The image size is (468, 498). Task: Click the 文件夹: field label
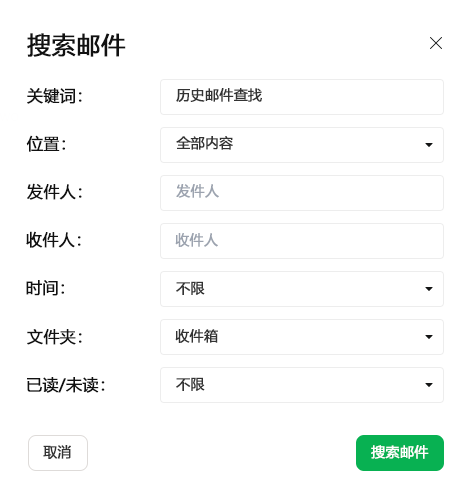(x=54, y=337)
